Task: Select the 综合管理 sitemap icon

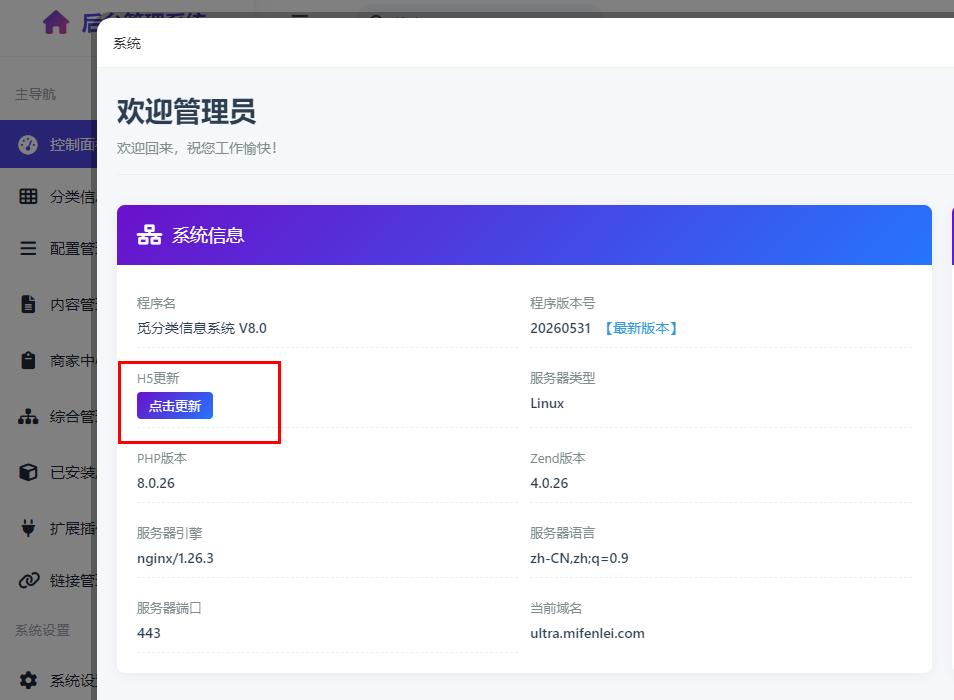Action: tap(28, 417)
